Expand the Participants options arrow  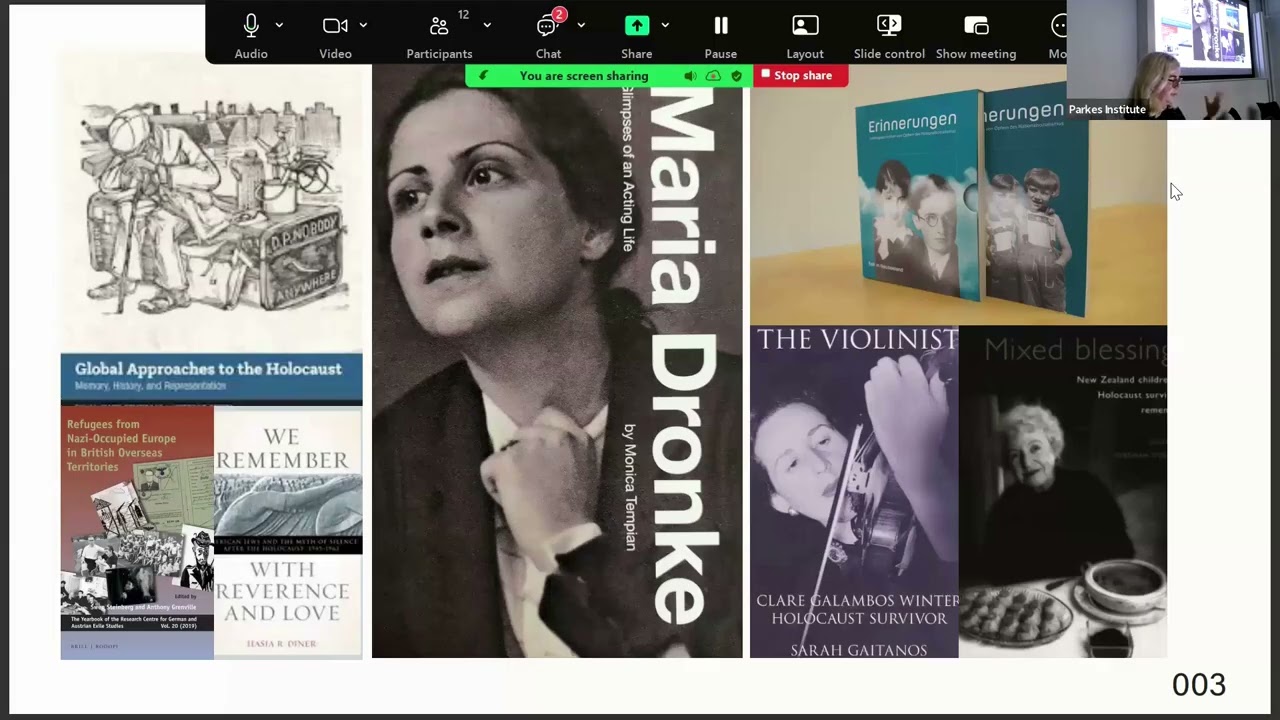point(487,26)
